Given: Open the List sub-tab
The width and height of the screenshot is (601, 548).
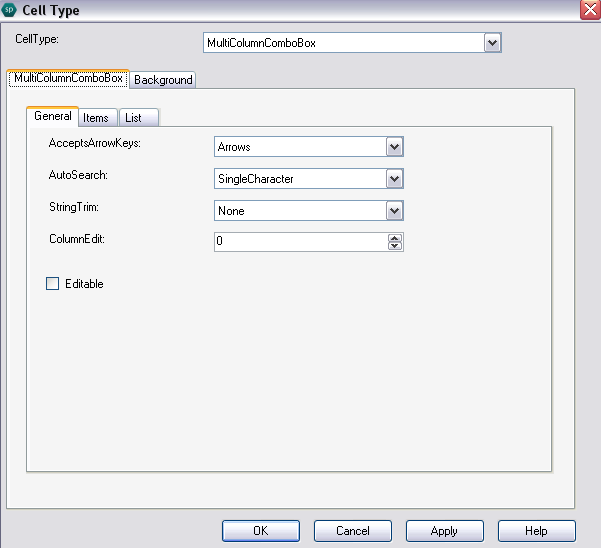Looking at the screenshot, I should coord(139,118).
